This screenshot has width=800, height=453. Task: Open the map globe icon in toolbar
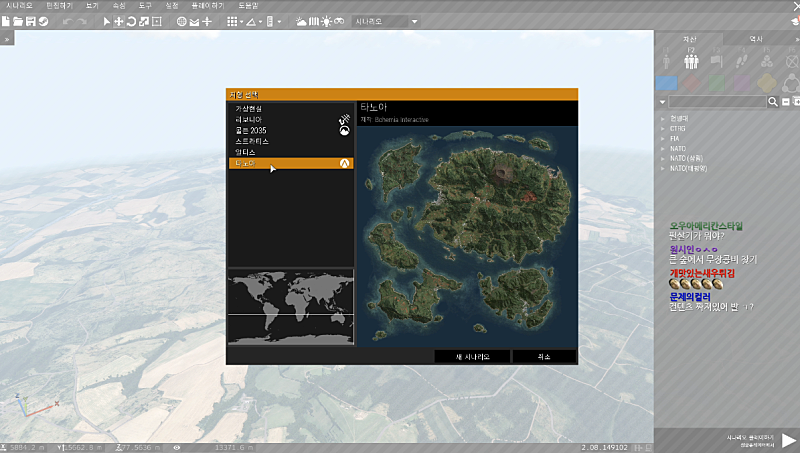click(x=181, y=21)
